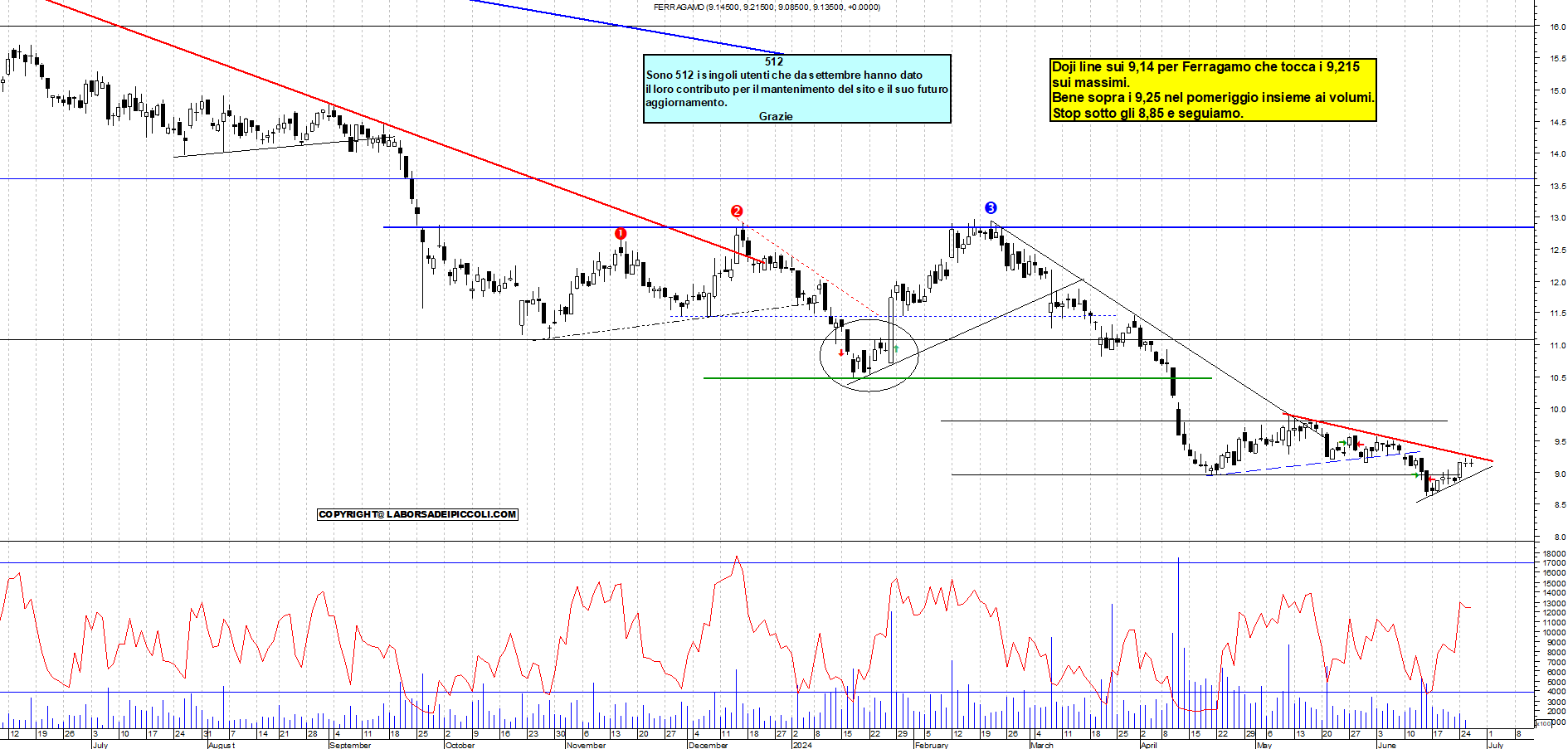Click the 'June' month label on time axis

tap(1387, 745)
